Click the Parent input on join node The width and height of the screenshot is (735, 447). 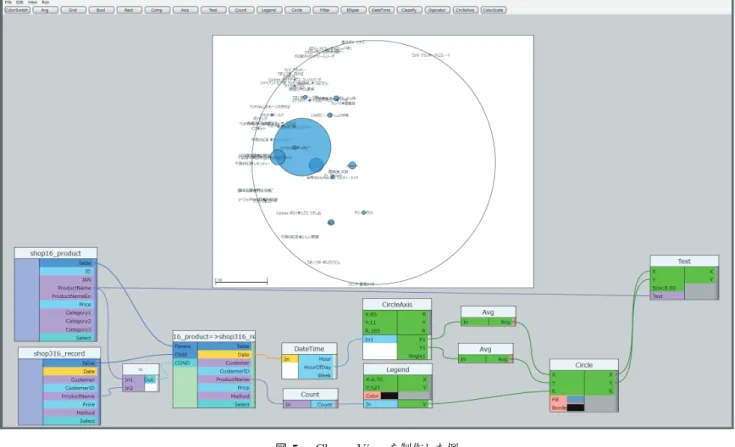(x=185, y=346)
